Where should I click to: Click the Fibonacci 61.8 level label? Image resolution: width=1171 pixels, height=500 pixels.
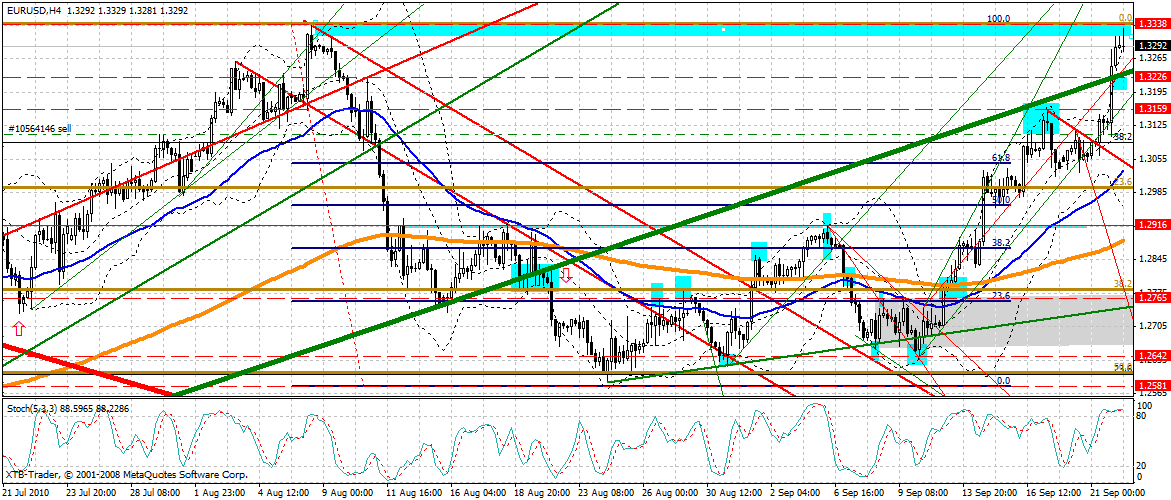pos(1001,158)
